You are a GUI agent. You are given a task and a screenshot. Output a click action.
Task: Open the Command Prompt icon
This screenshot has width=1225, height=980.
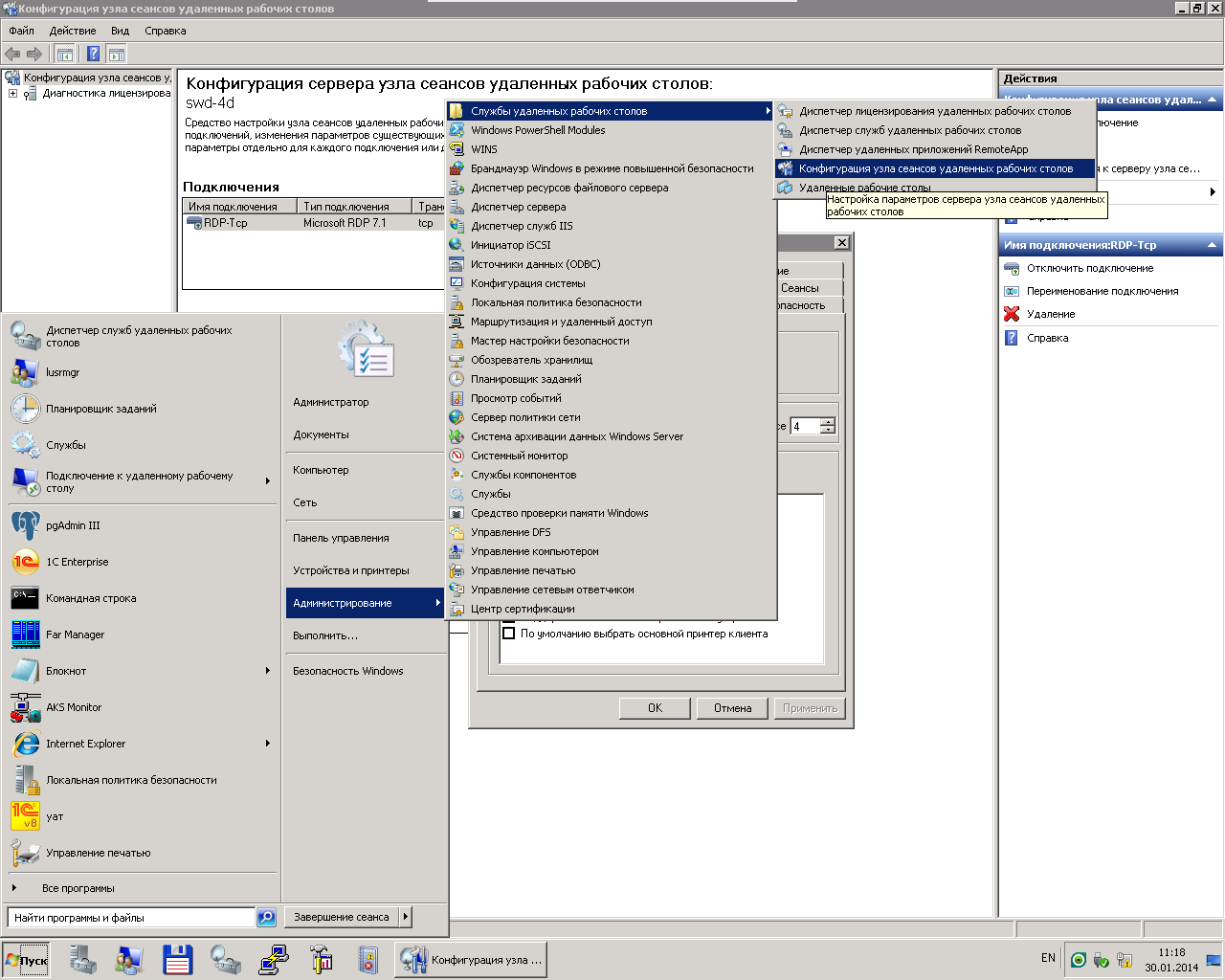[25, 598]
